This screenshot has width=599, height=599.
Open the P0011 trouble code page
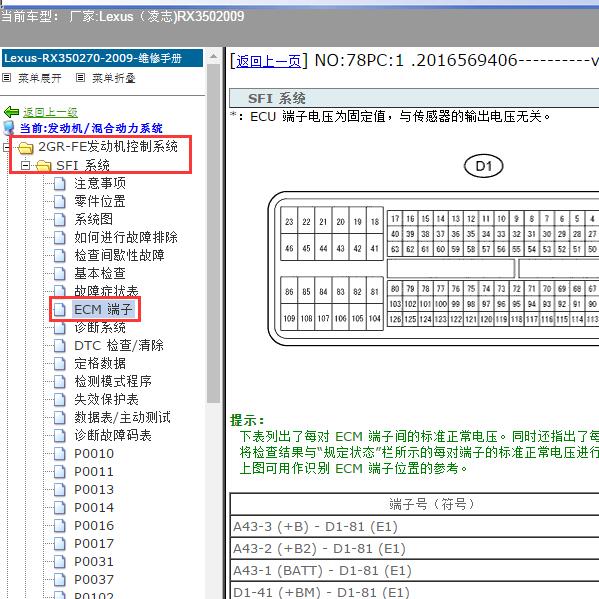click(94, 471)
